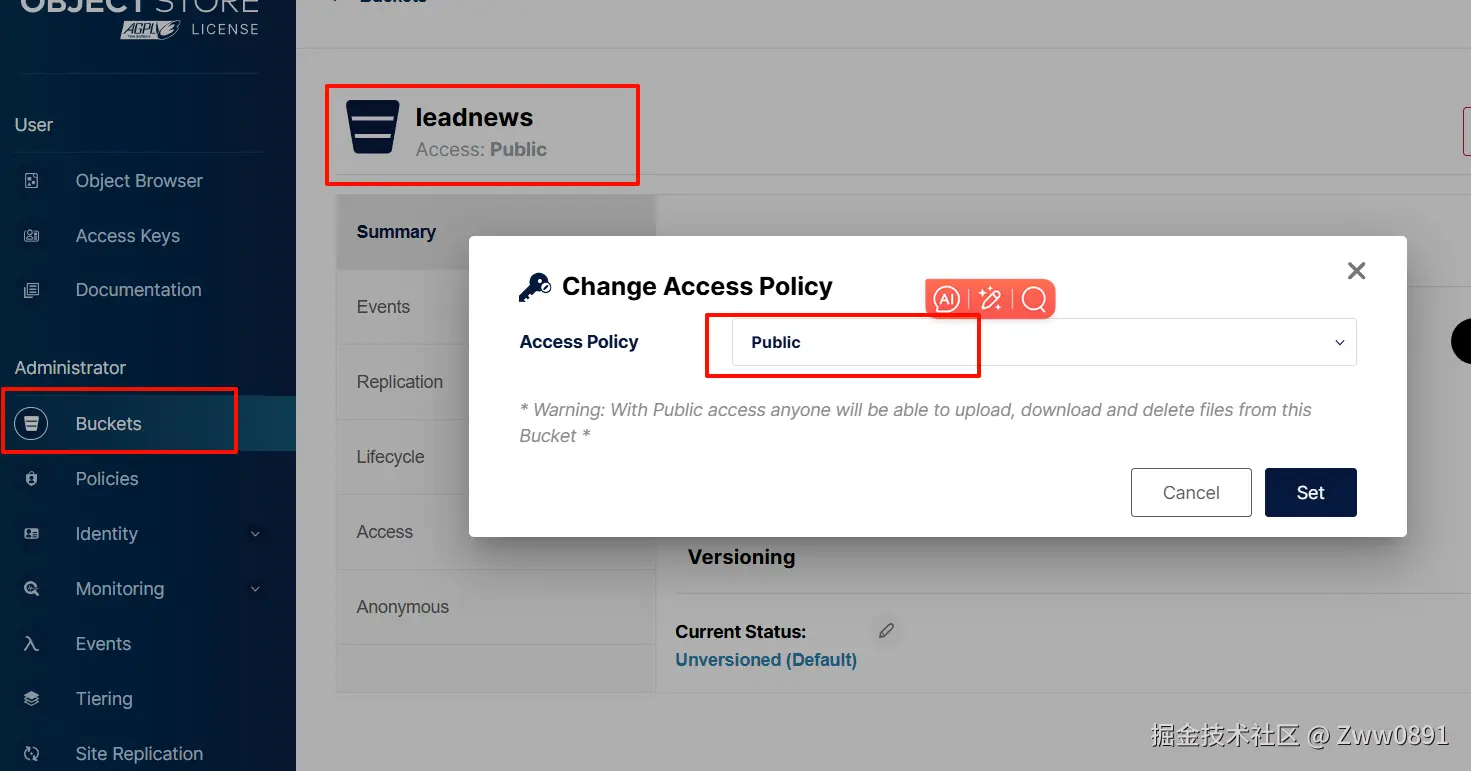Click the "Current Status:" label
This screenshot has height=771, width=1471.
741,632
